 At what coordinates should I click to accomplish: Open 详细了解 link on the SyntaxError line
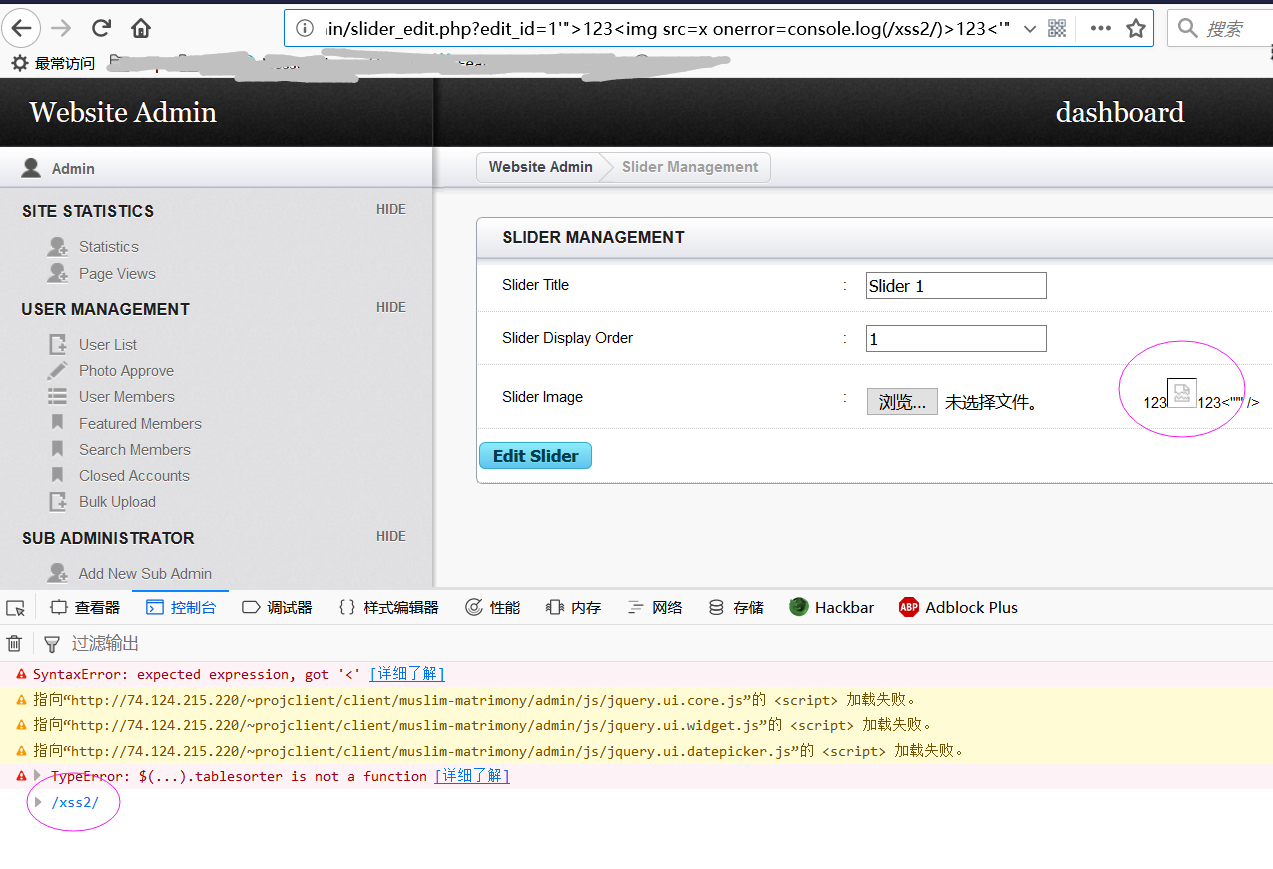407,674
